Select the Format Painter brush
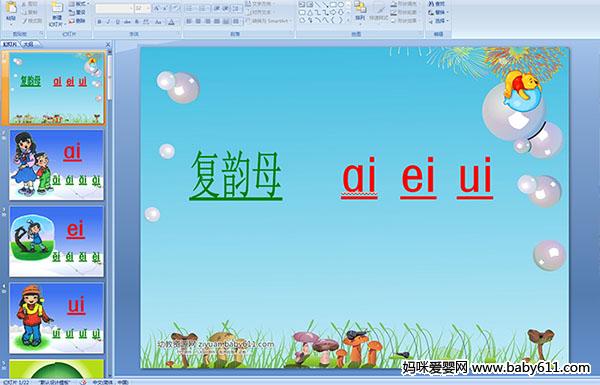 pyautogui.click(x=24, y=21)
